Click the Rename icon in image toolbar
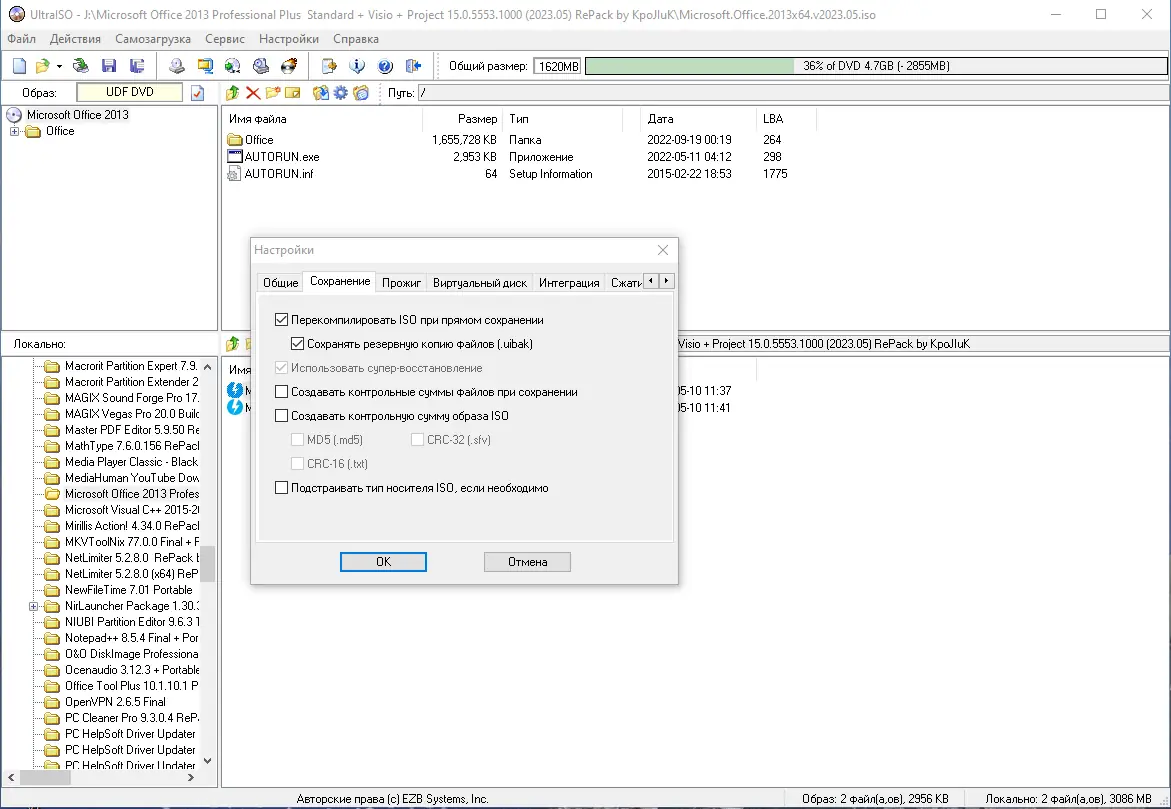This screenshot has height=809, width=1171. (293, 93)
